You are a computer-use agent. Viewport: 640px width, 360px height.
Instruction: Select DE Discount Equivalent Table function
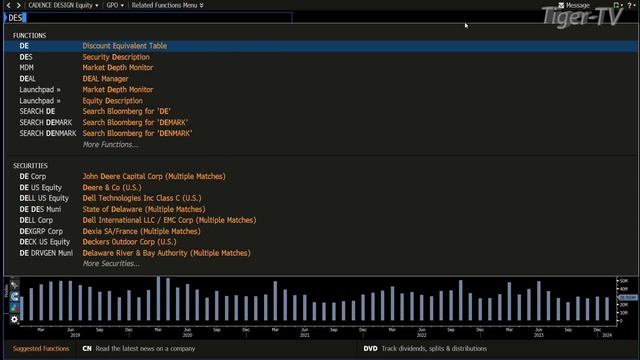tap(320, 46)
